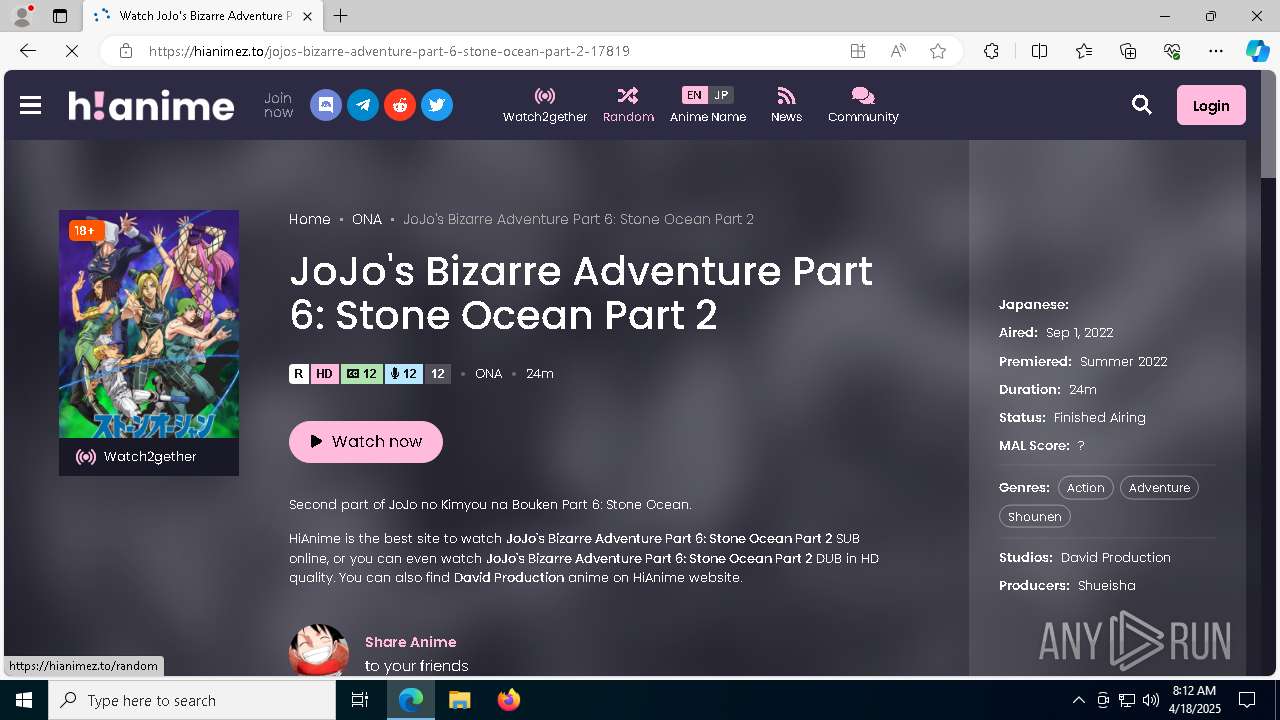This screenshot has width=1280, height=720.
Task: Add this page to favorites
Action: click(x=937, y=51)
